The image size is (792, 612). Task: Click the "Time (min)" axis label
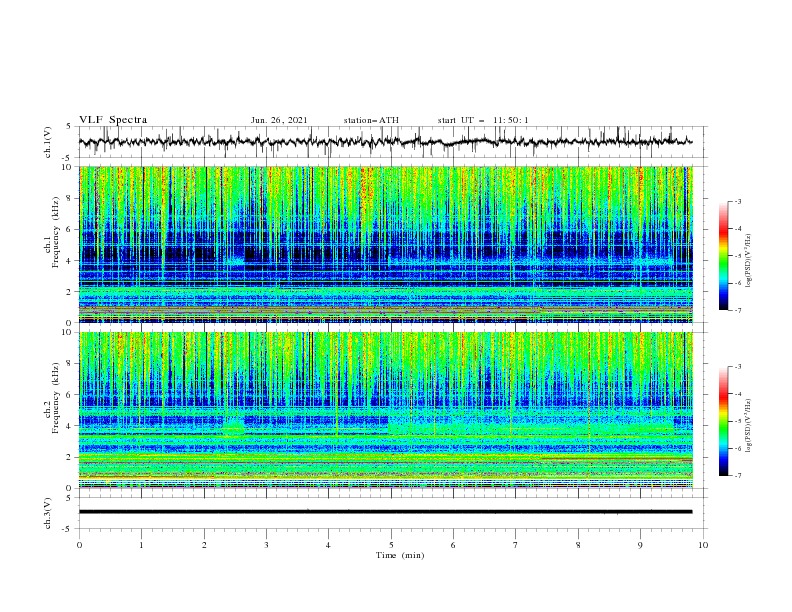coord(400,555)
